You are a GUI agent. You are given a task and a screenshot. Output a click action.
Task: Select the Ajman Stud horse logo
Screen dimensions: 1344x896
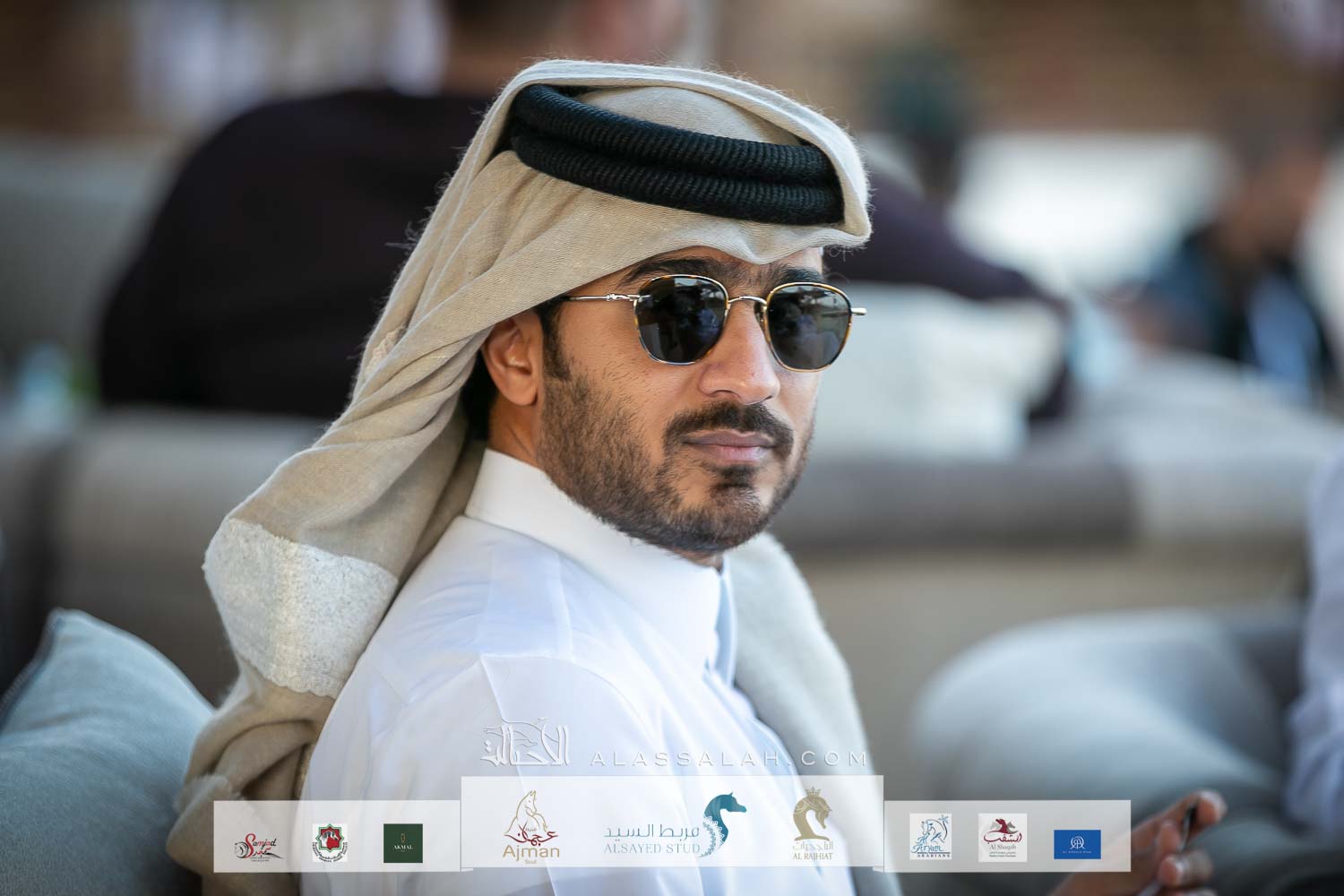coord(530,830)
